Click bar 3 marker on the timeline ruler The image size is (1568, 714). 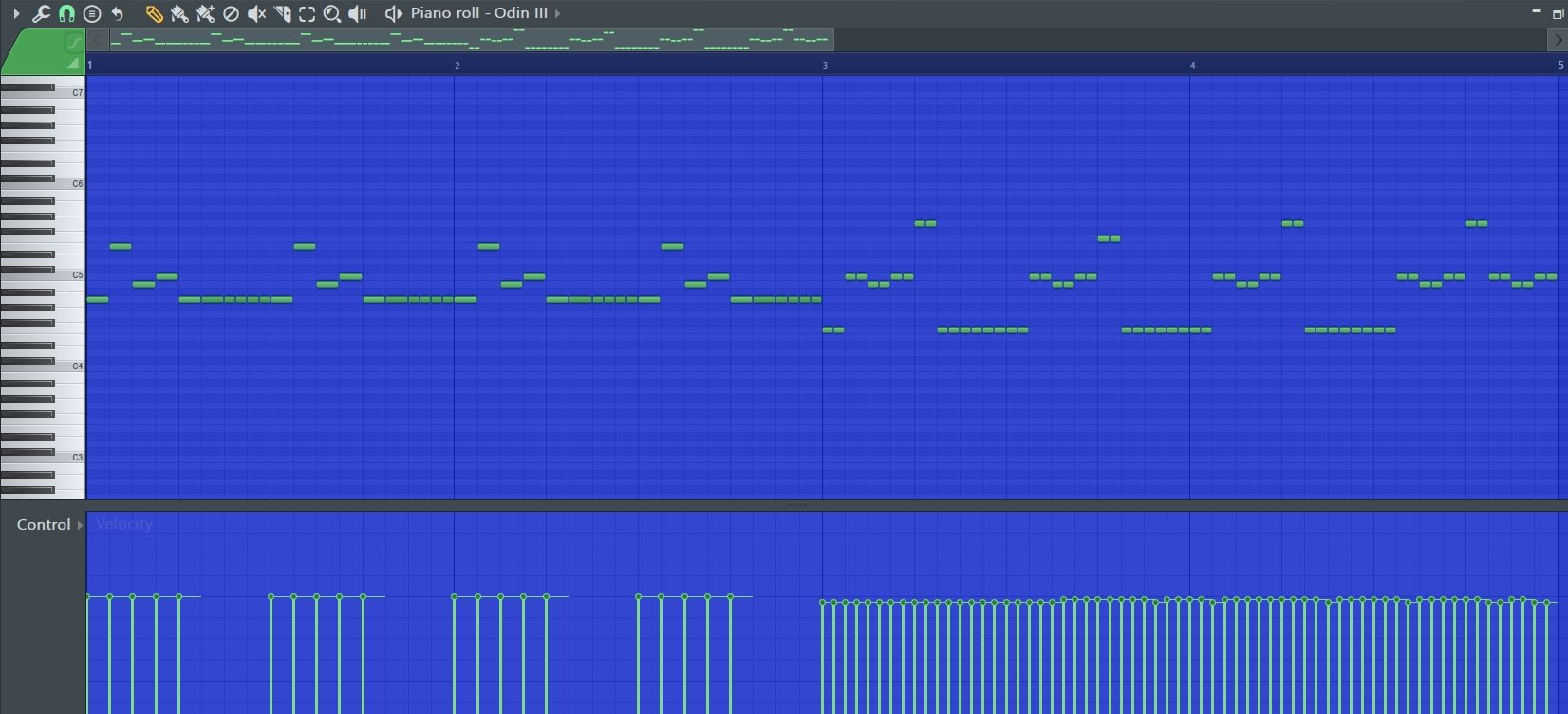tap(825, 66)
